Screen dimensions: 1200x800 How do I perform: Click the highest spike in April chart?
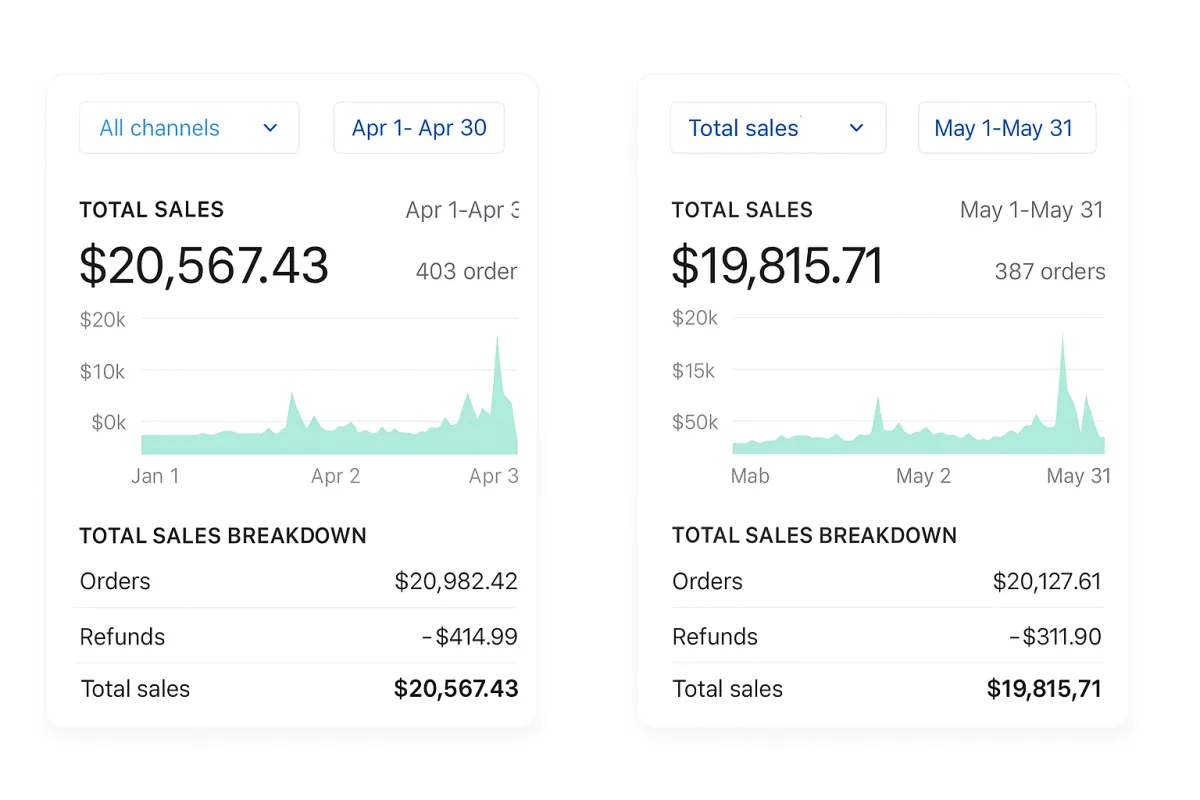[497, 345]
